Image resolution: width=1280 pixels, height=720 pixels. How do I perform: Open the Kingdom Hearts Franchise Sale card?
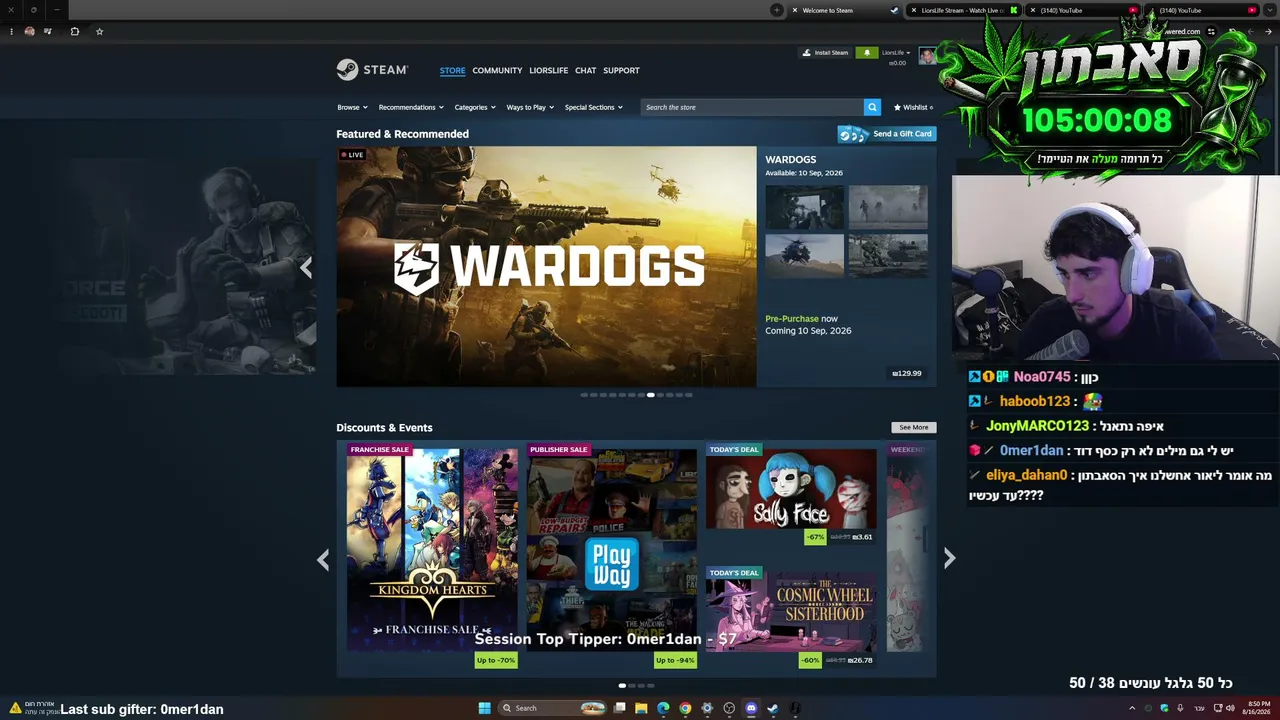tap(432, 548)
